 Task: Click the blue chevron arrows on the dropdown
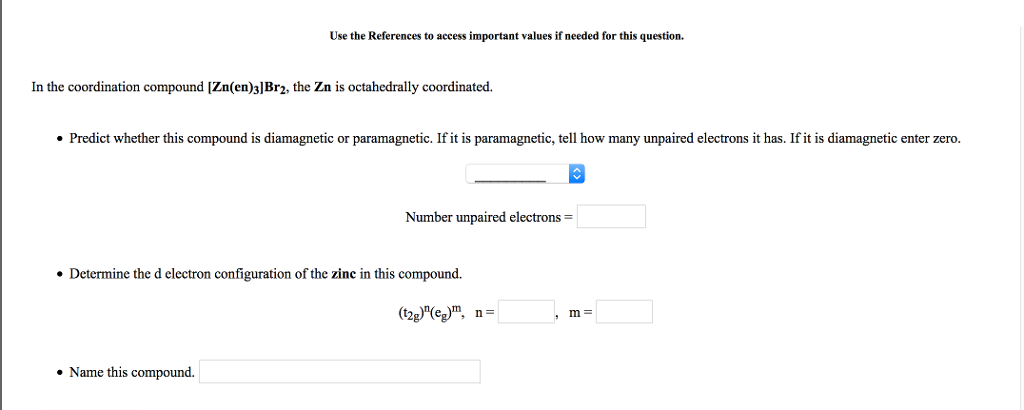[x=577, y=174]
